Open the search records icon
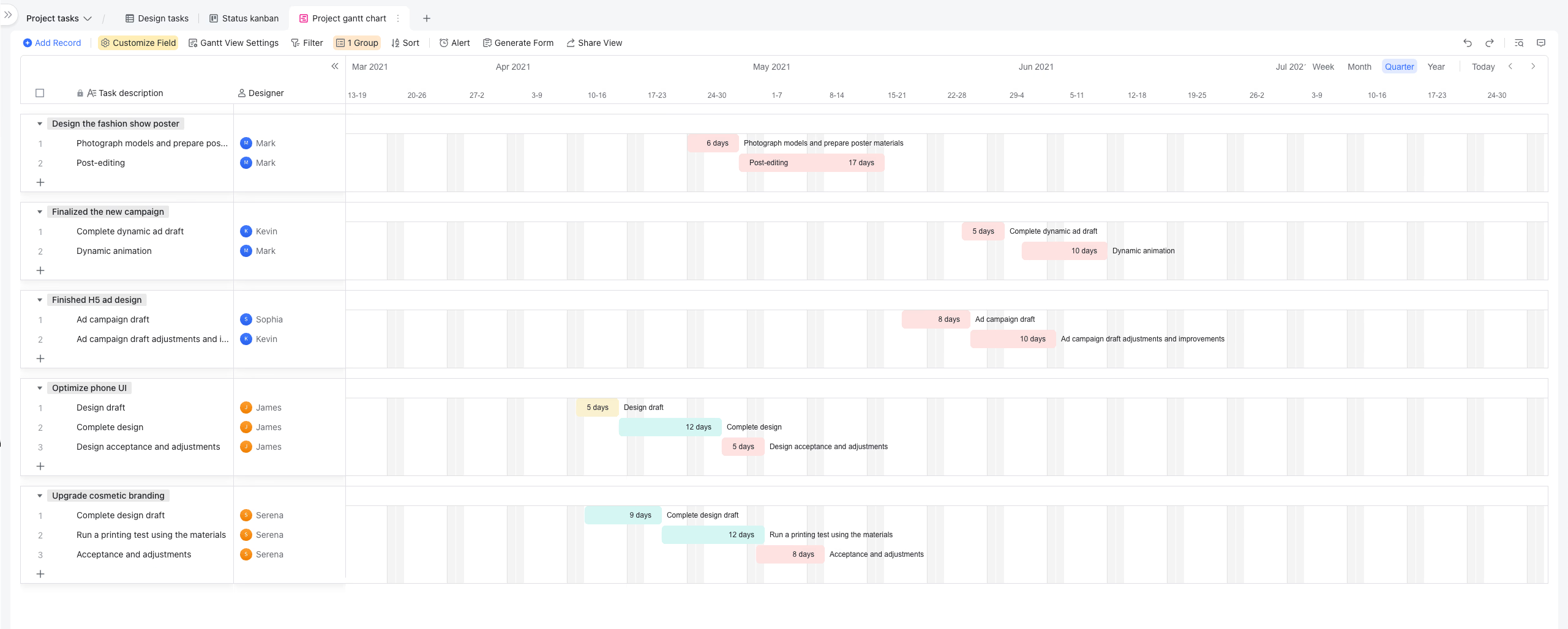 pyautogui.click(x=1519, y=43)
